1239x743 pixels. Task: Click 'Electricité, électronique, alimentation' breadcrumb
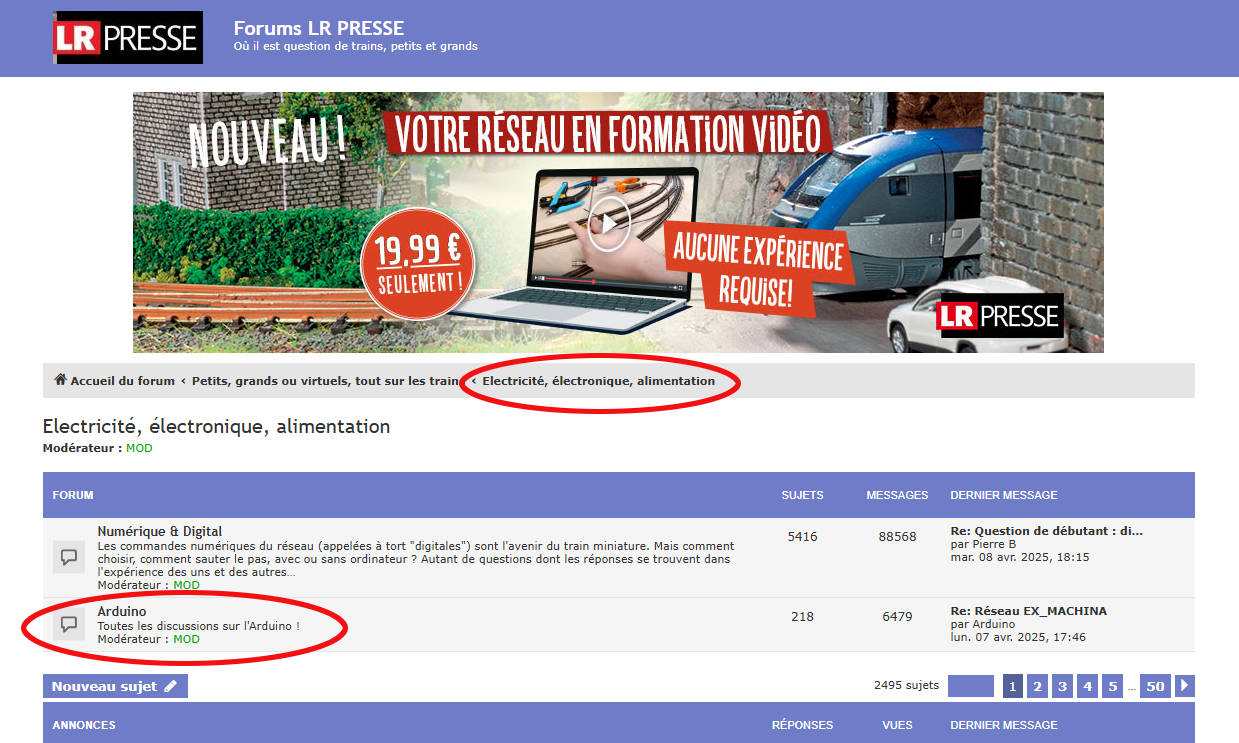point(598,381)
